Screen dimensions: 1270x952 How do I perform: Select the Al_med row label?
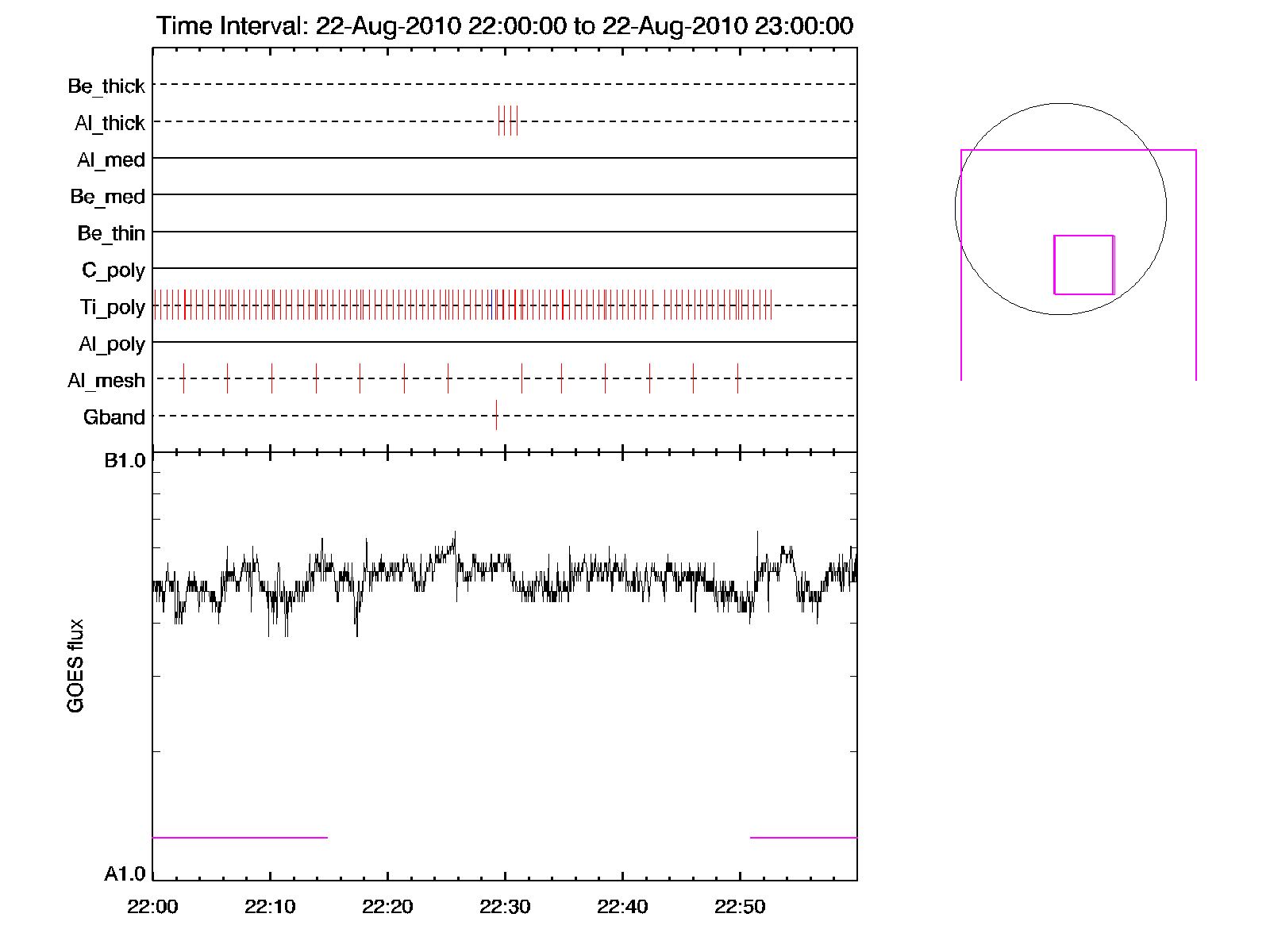pos(111,160)
